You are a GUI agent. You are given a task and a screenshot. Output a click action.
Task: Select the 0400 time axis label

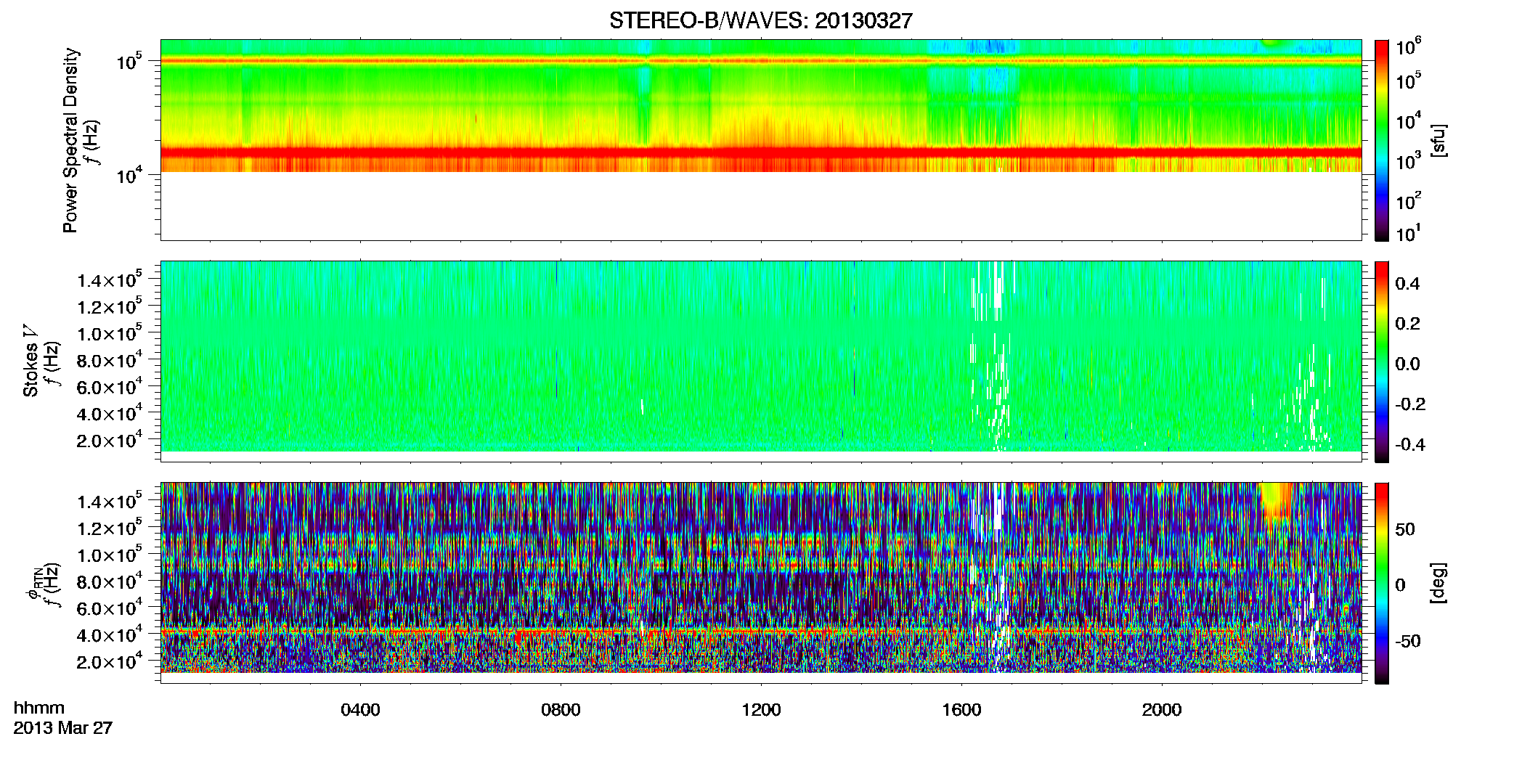360,710
